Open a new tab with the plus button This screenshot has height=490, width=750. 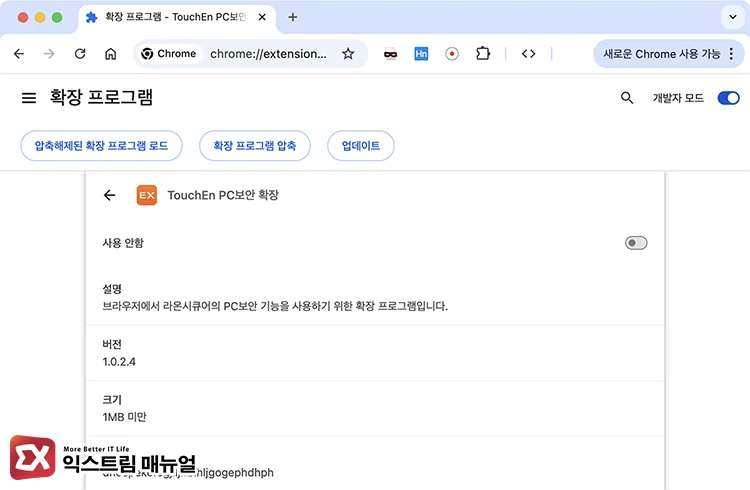[x=293, y=17]
